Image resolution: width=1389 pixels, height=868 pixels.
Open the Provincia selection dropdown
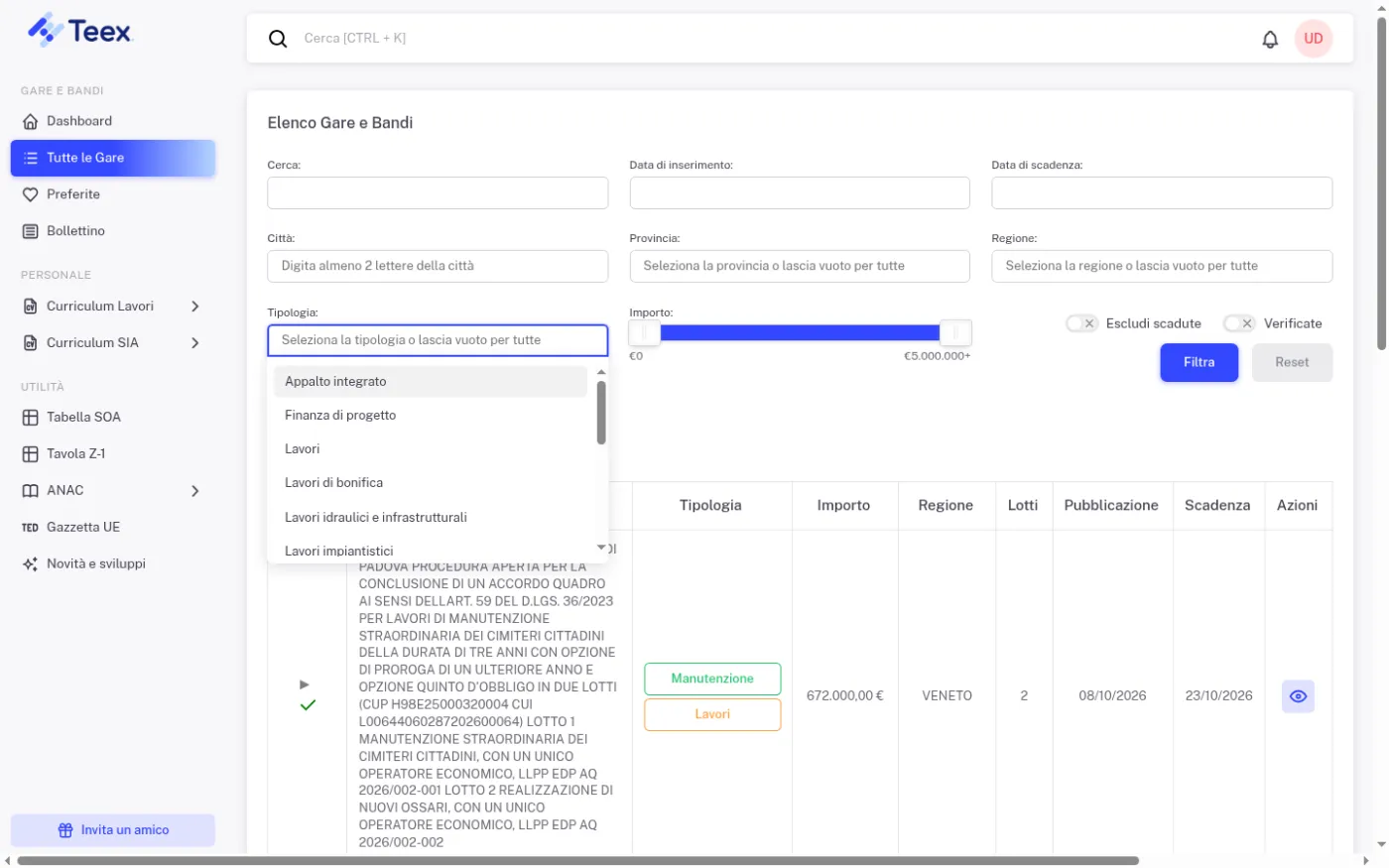[800, 266]
